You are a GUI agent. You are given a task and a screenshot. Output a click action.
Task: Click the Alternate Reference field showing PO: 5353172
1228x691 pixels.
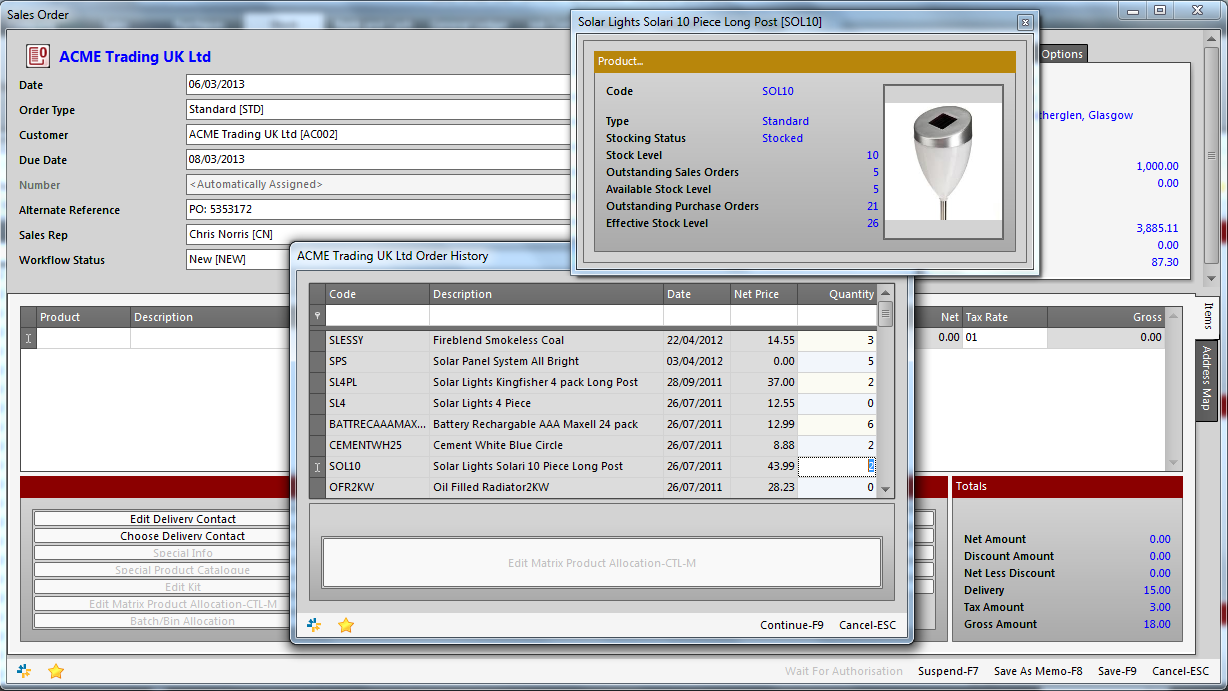378,210
